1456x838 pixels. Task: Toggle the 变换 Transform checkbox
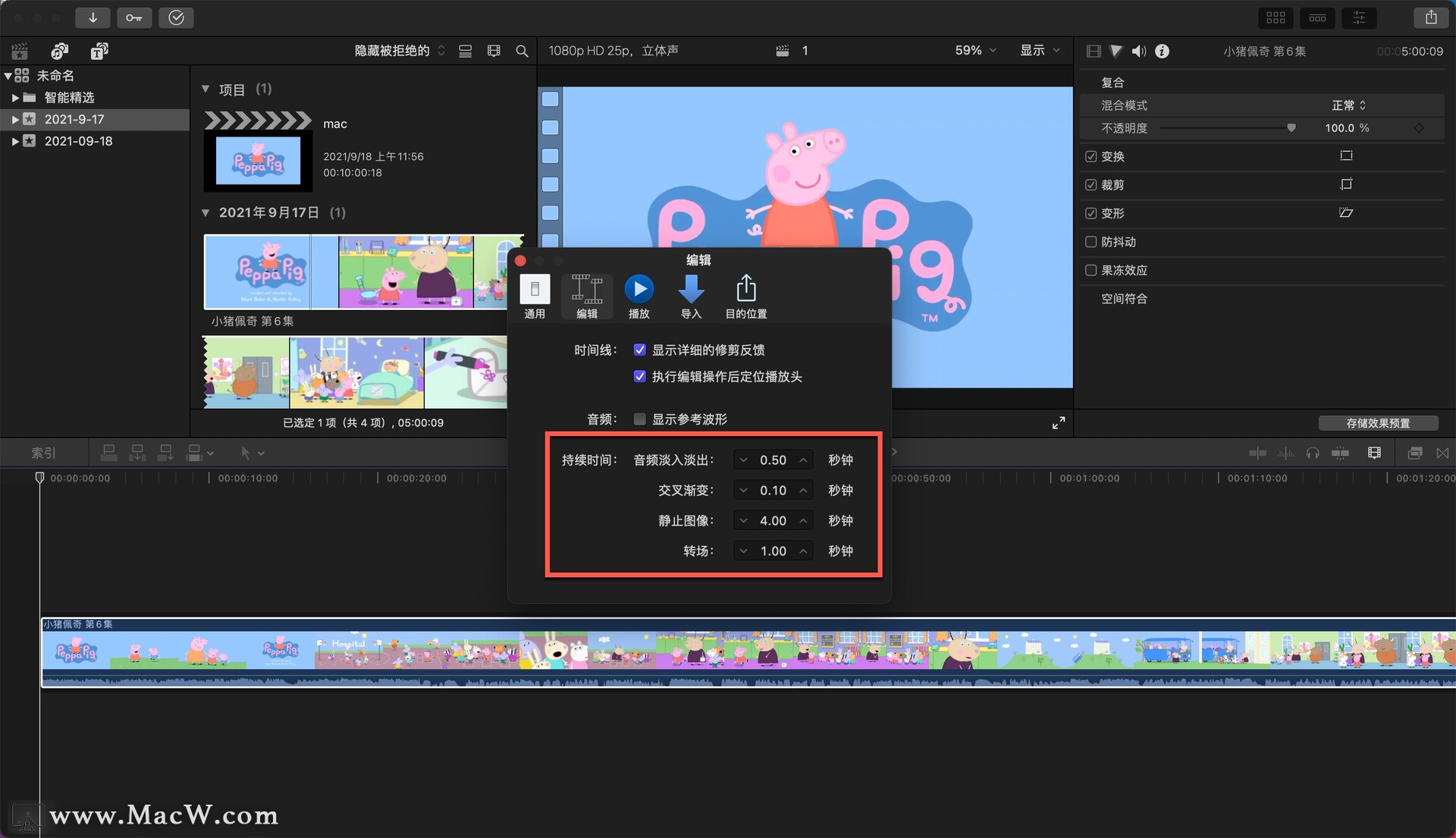click(1090, 156)
